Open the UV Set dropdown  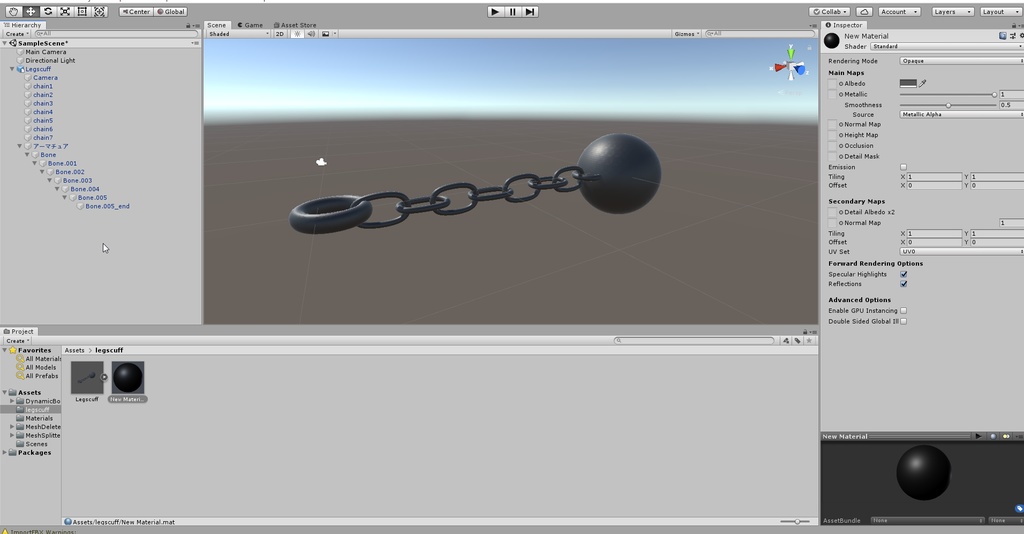tap(961, 251)
